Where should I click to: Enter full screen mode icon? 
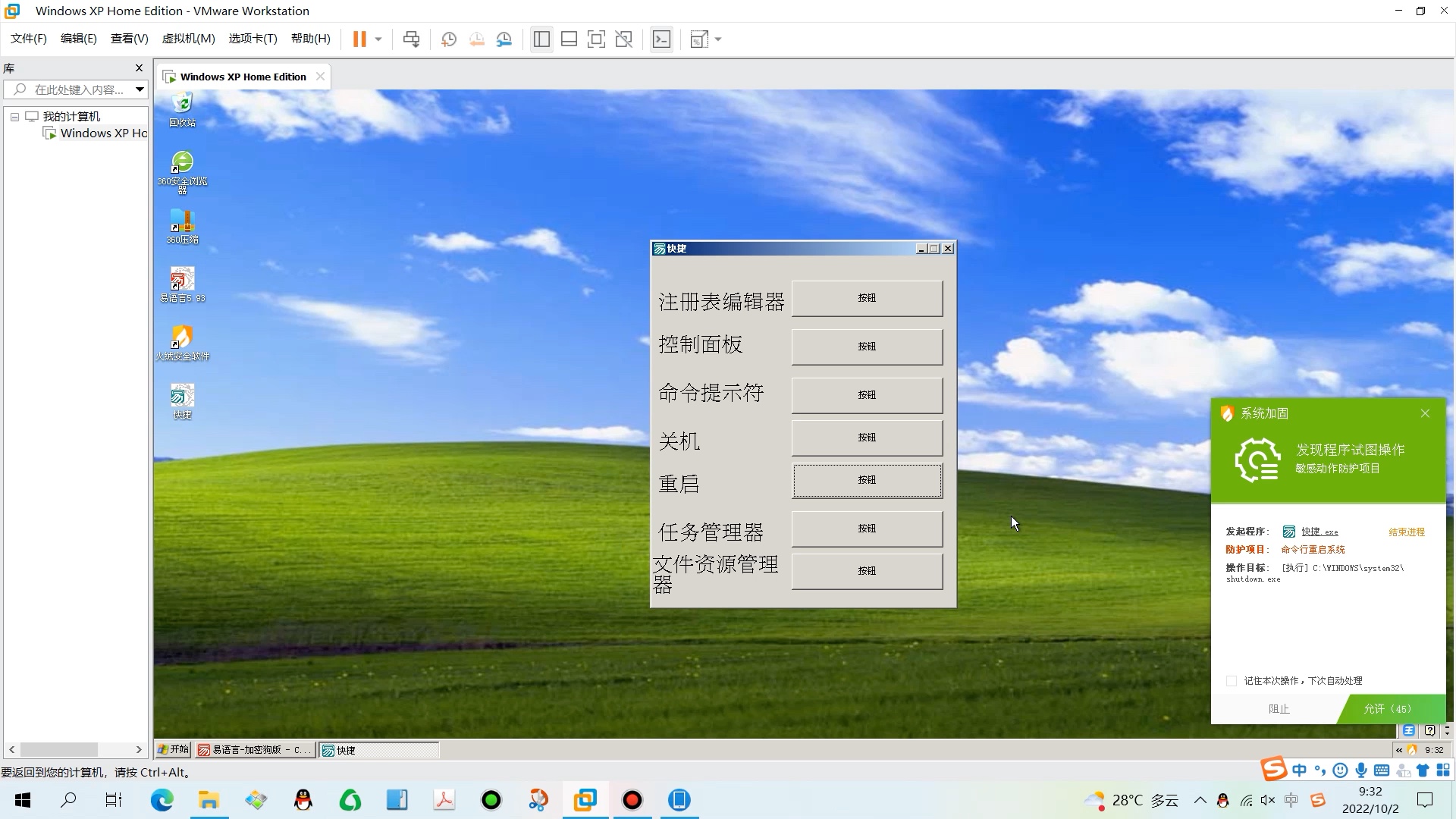(596, 39)
